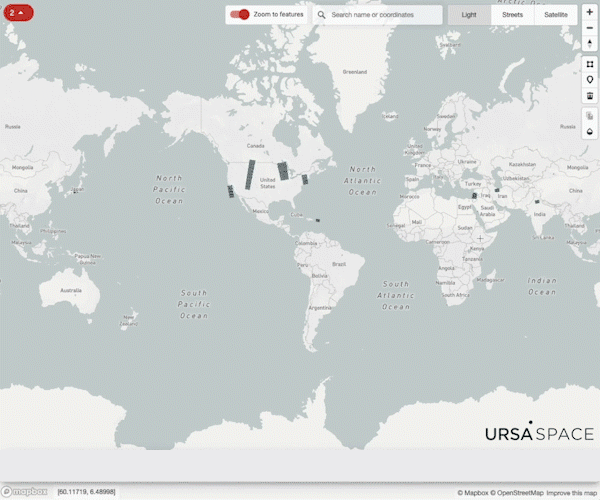Click the 'Greenland' map label
Viewport: 600px width, 500px height.
click(x=355, y=72)
